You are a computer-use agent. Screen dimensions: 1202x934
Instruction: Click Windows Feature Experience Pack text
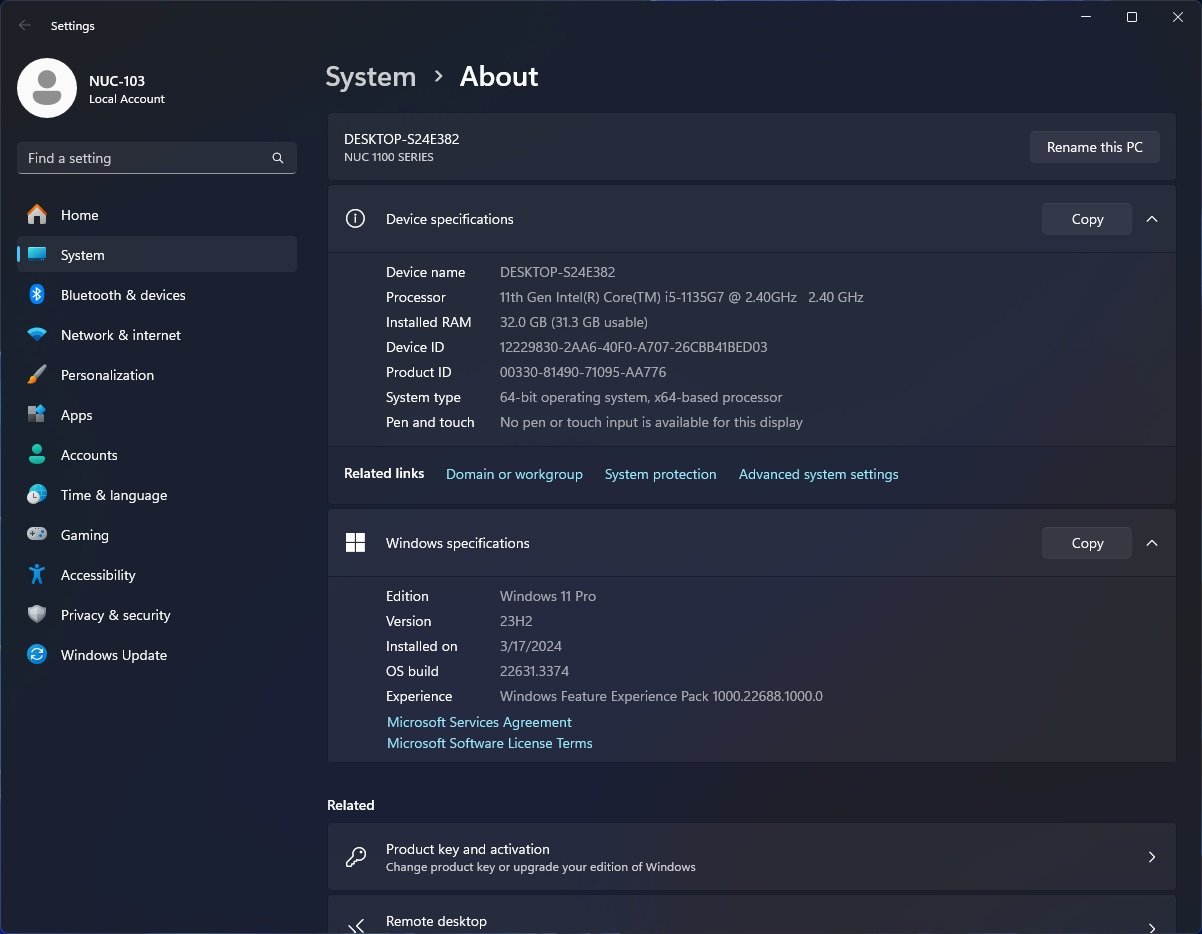coord(661,696)
